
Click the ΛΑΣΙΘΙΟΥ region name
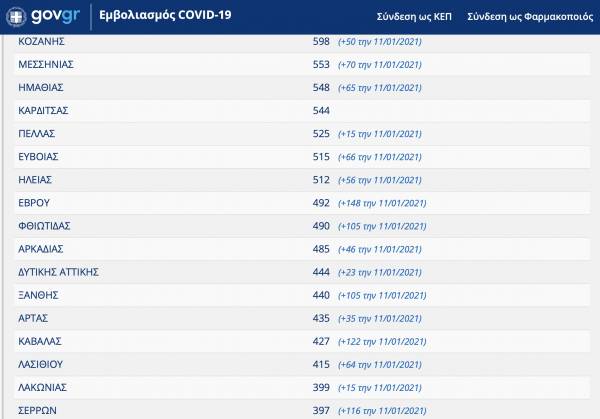point(42,364)
